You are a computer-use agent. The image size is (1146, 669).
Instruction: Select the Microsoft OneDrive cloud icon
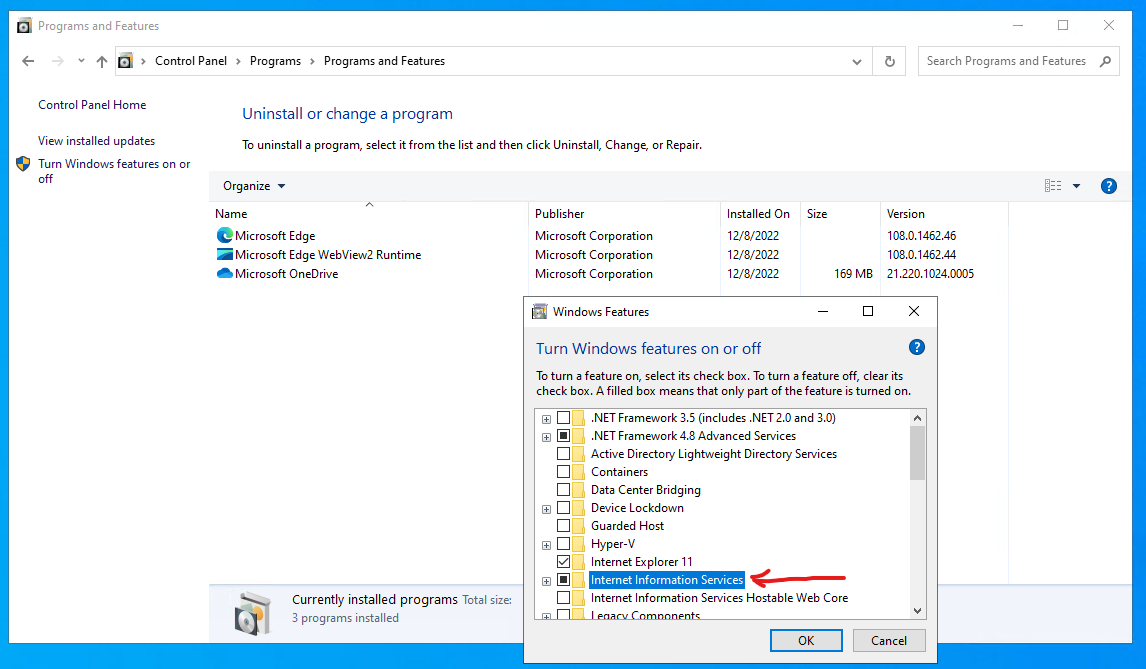[x=224, y=273]
